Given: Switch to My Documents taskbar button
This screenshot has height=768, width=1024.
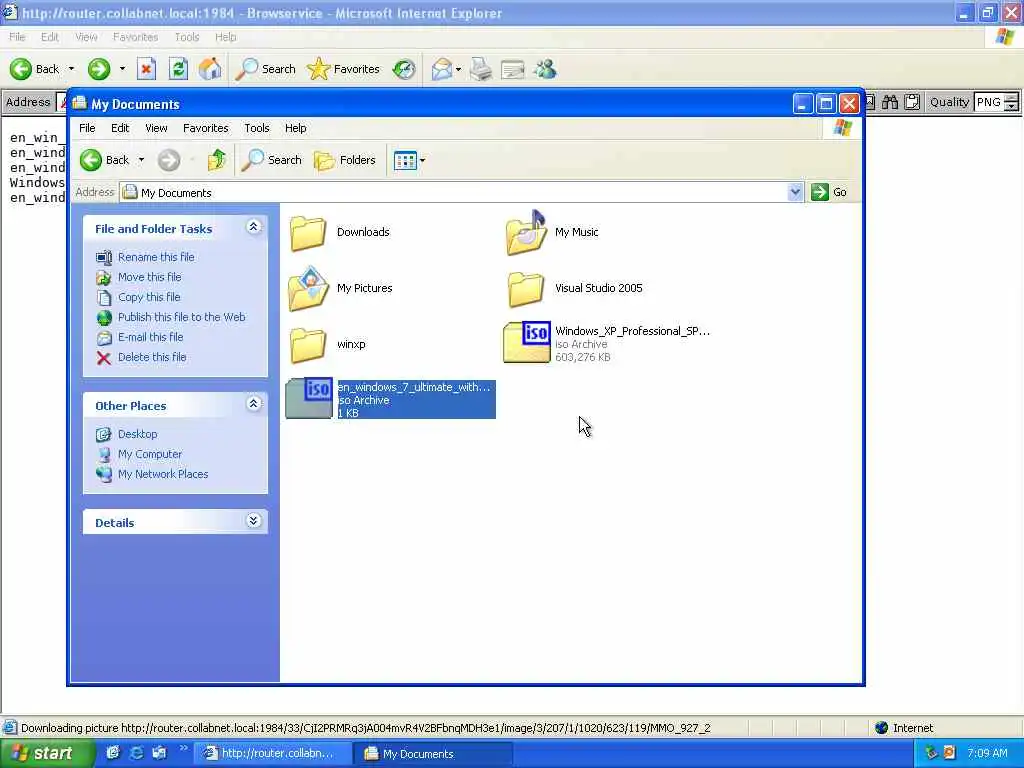Looking at the screenshot, I should pyautogui.click(x=434, y=754).
